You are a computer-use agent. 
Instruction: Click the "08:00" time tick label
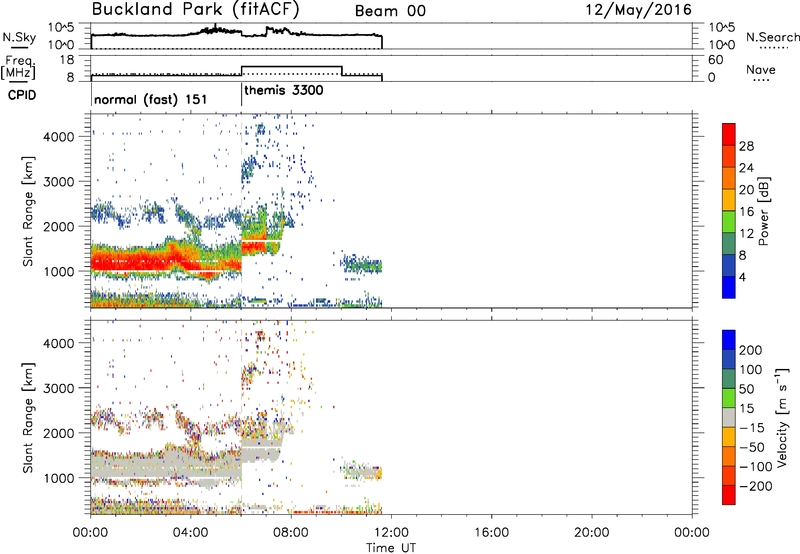(x=290, y=533)
